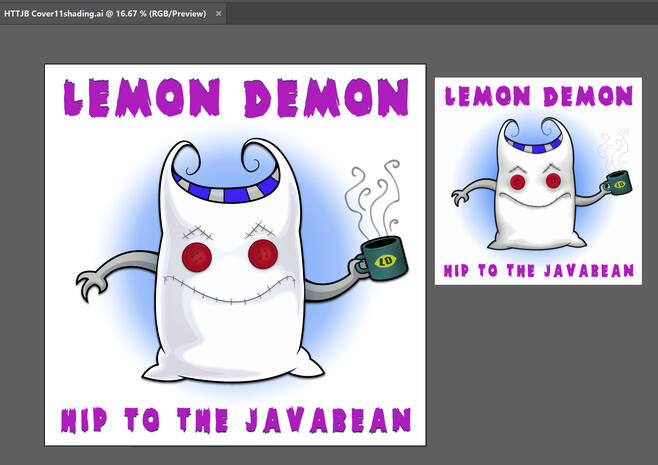Click the right red button eye on large ghost
Screen dimensions: 658x465
click(x=263, y=254)
